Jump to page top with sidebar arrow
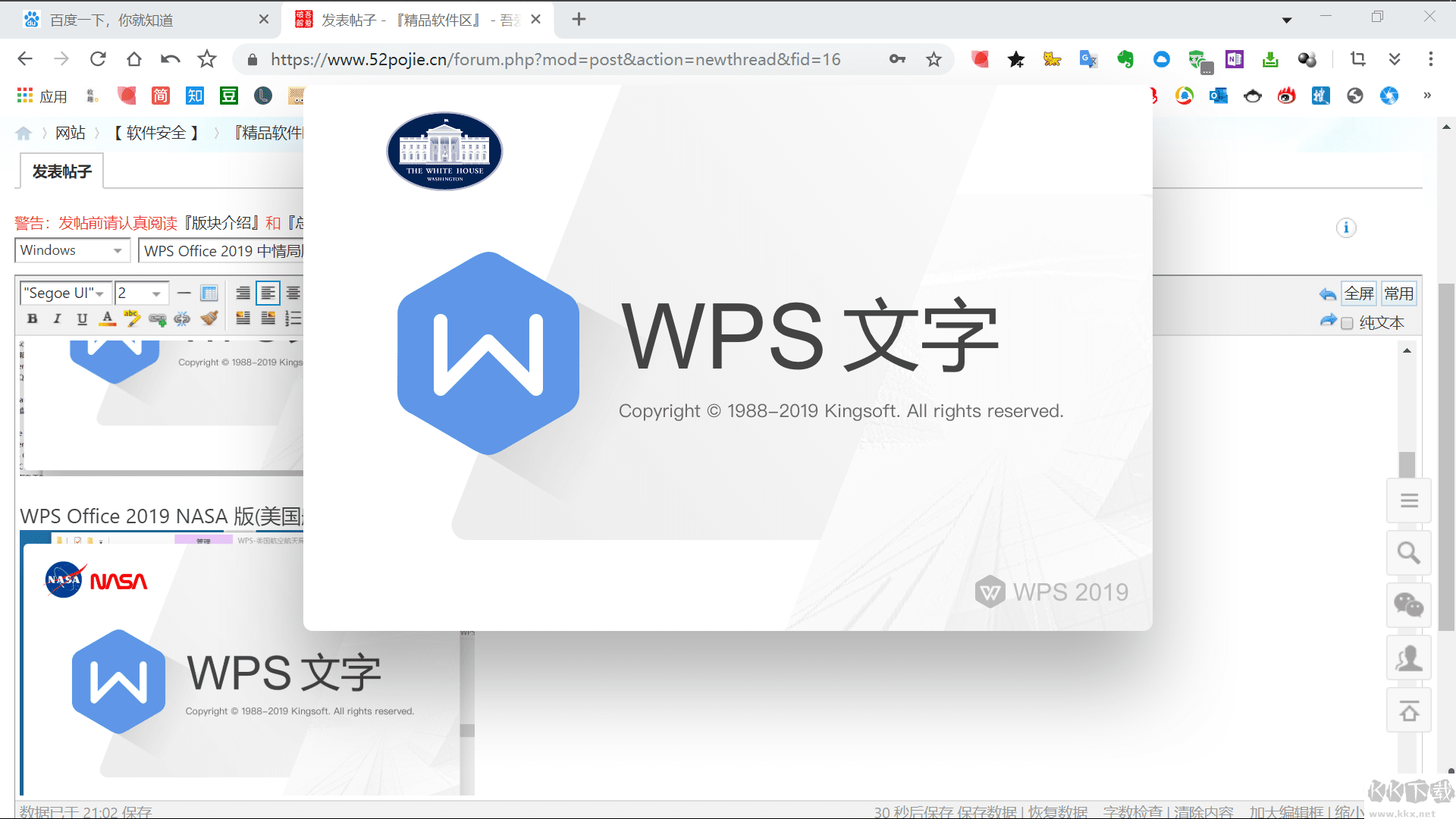The image size is (1456, 819). [1409, 711]
